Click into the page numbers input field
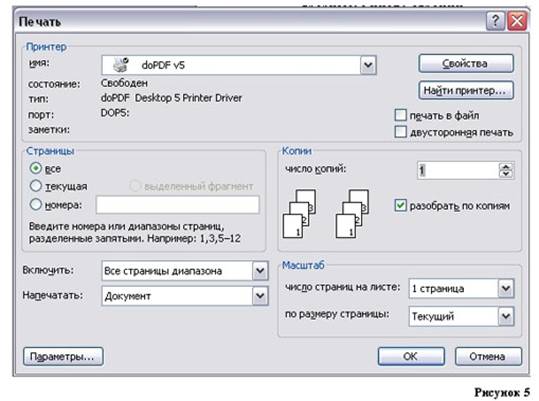The height and width of the screenshot is (401, 539). coord(178,205)
